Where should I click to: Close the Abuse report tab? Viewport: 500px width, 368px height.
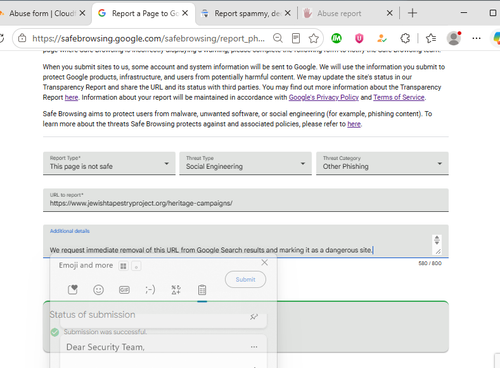(x=389, y=13)
